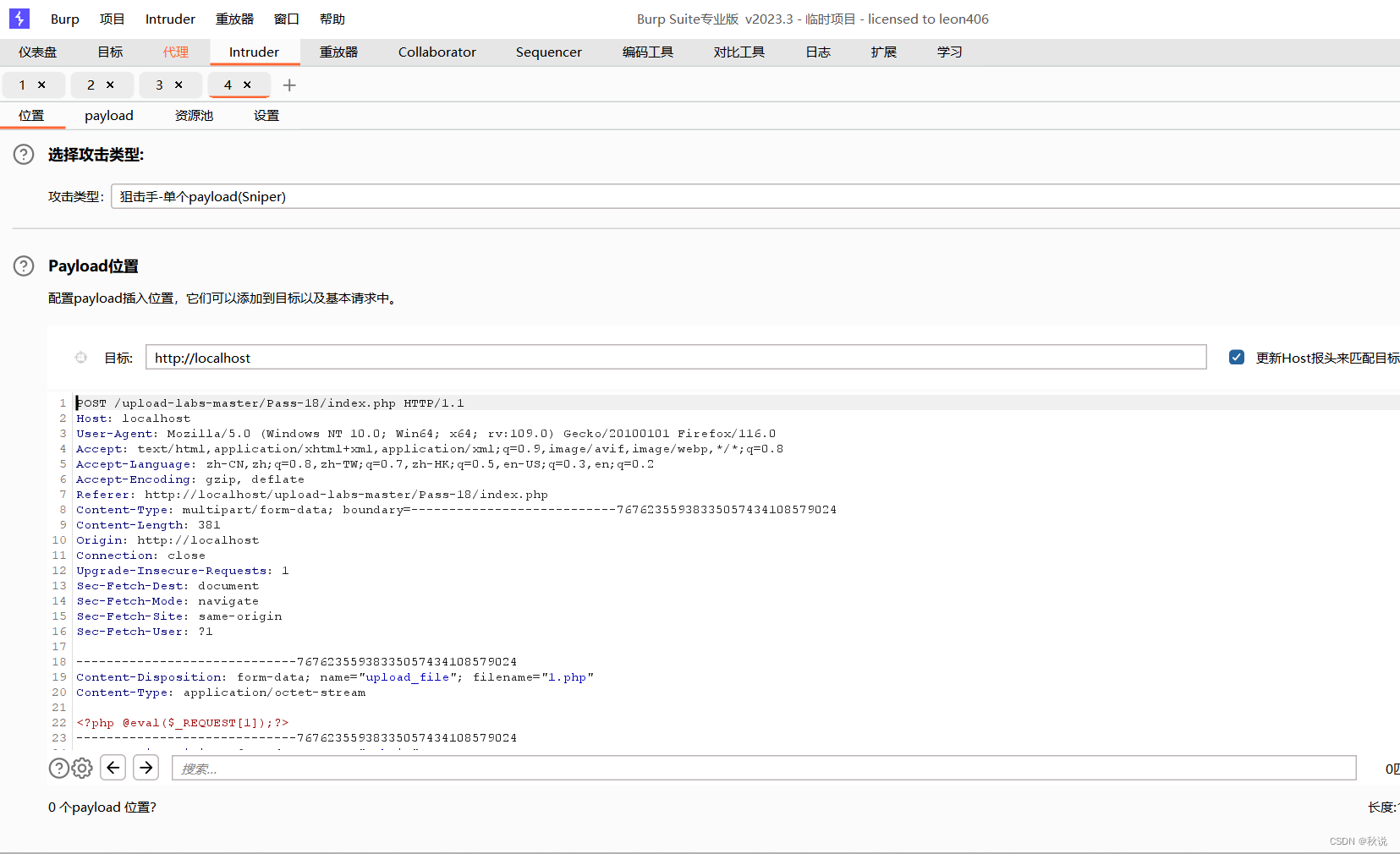The image size is (1400, 854).
Task: Close Intruder tab 1
Action: click(x=41, y=85)
